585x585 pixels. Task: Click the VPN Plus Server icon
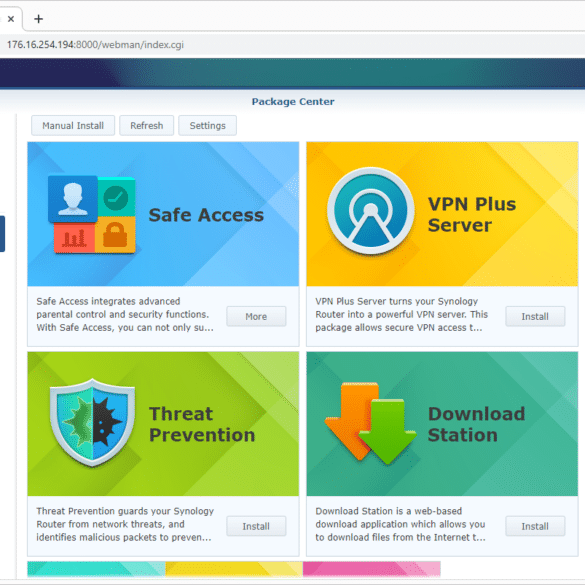coord(370,211)
